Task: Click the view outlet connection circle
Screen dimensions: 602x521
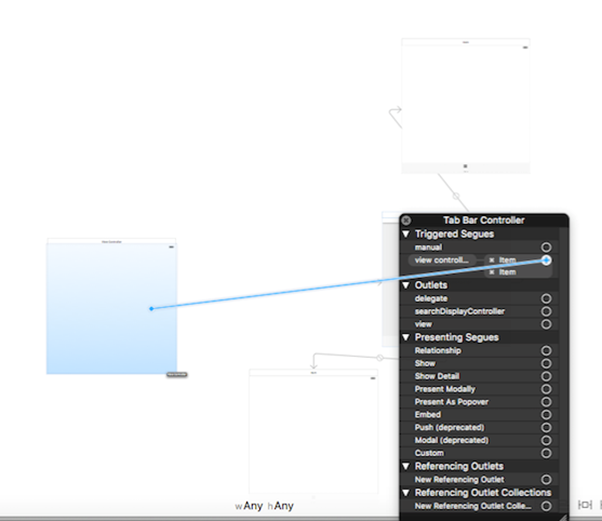Action: pos(546,324)
